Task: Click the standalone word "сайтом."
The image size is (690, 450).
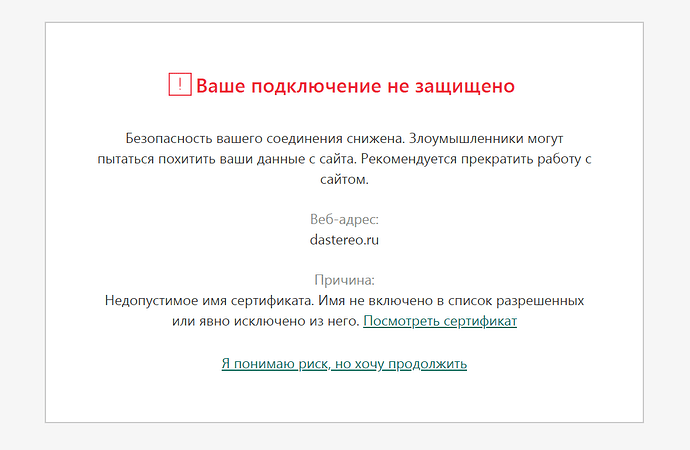Action: point(345,180)
